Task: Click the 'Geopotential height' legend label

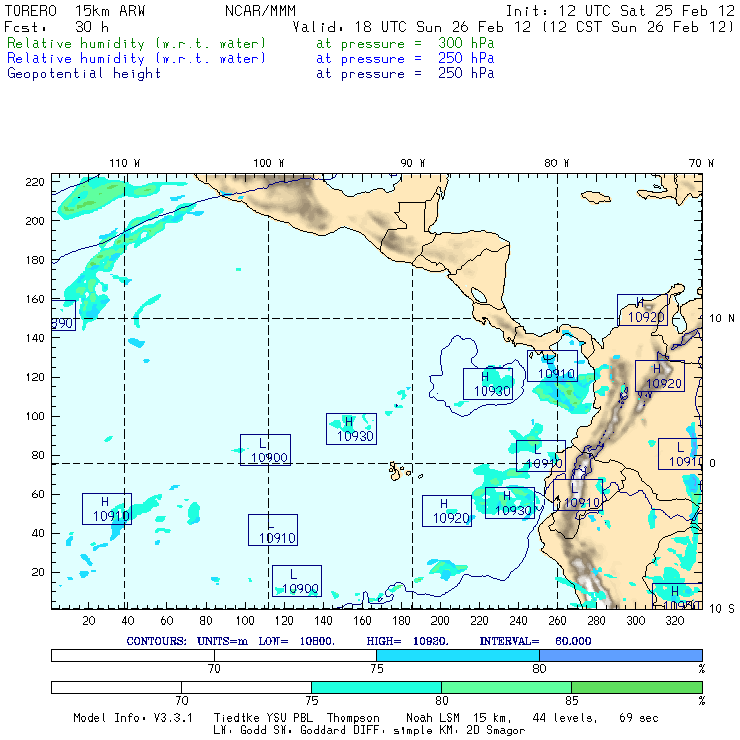Action: (84, 73)
